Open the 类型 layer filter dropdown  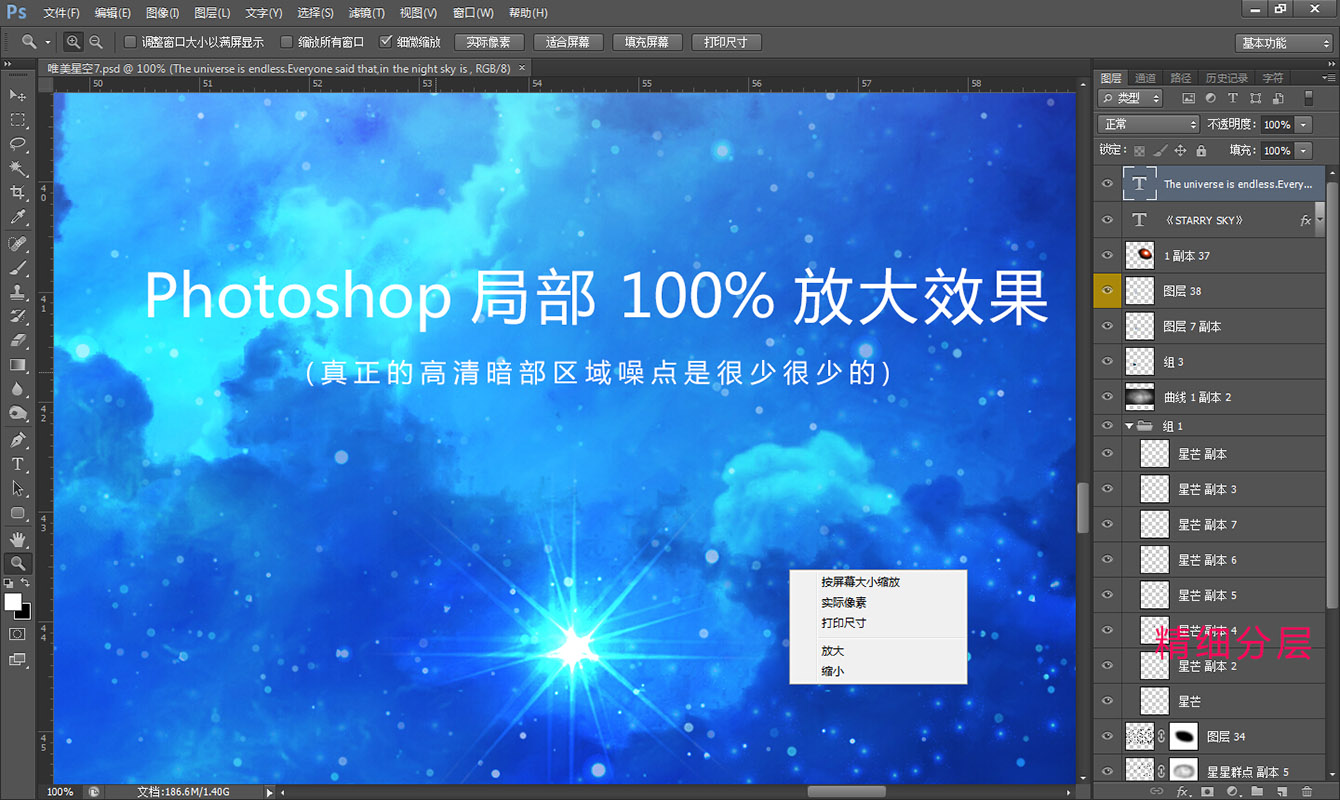(x=1131, y=98)
